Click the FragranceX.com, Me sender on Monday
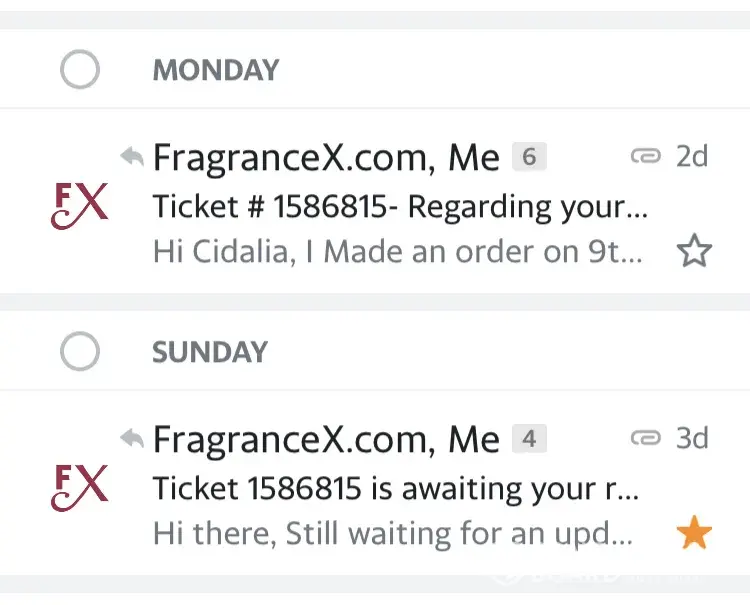 [x=325, y=157]
